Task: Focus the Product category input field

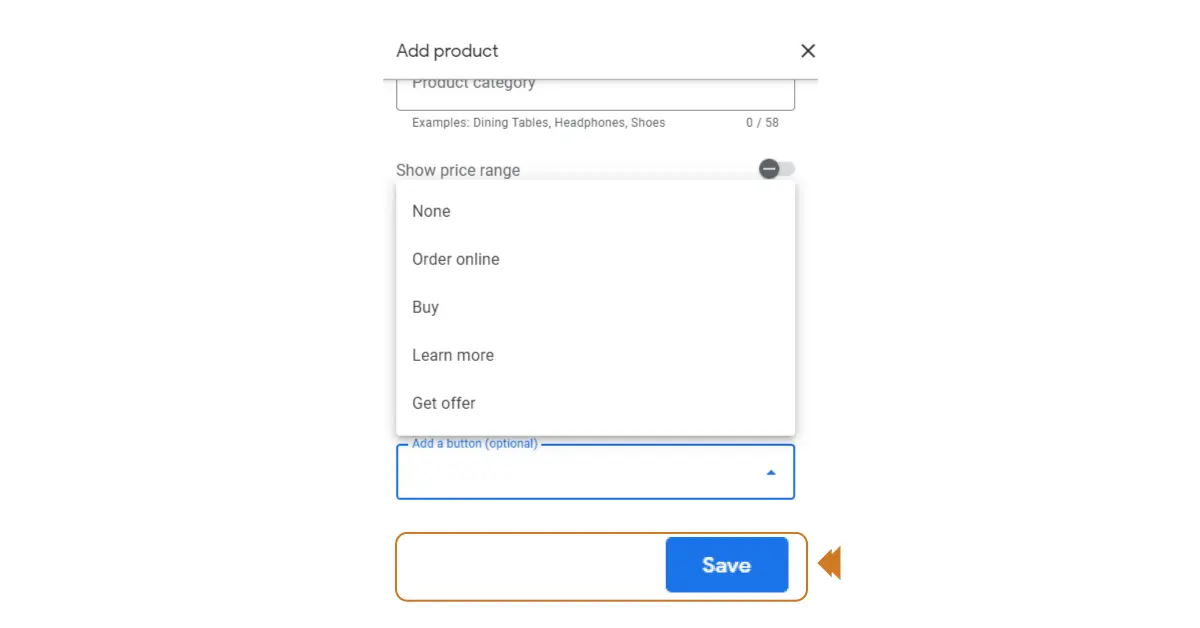Action: 595,92
